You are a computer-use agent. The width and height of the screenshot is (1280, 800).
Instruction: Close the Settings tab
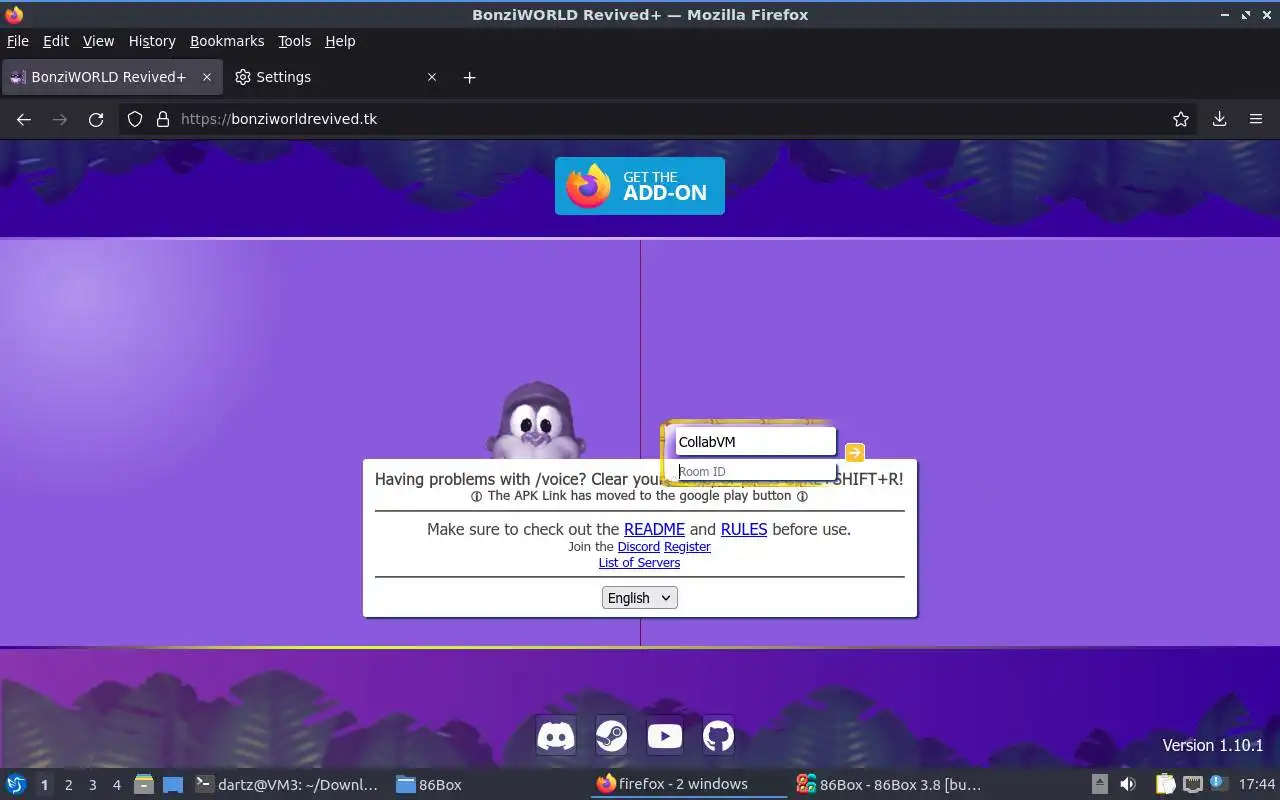click(432, 77)
